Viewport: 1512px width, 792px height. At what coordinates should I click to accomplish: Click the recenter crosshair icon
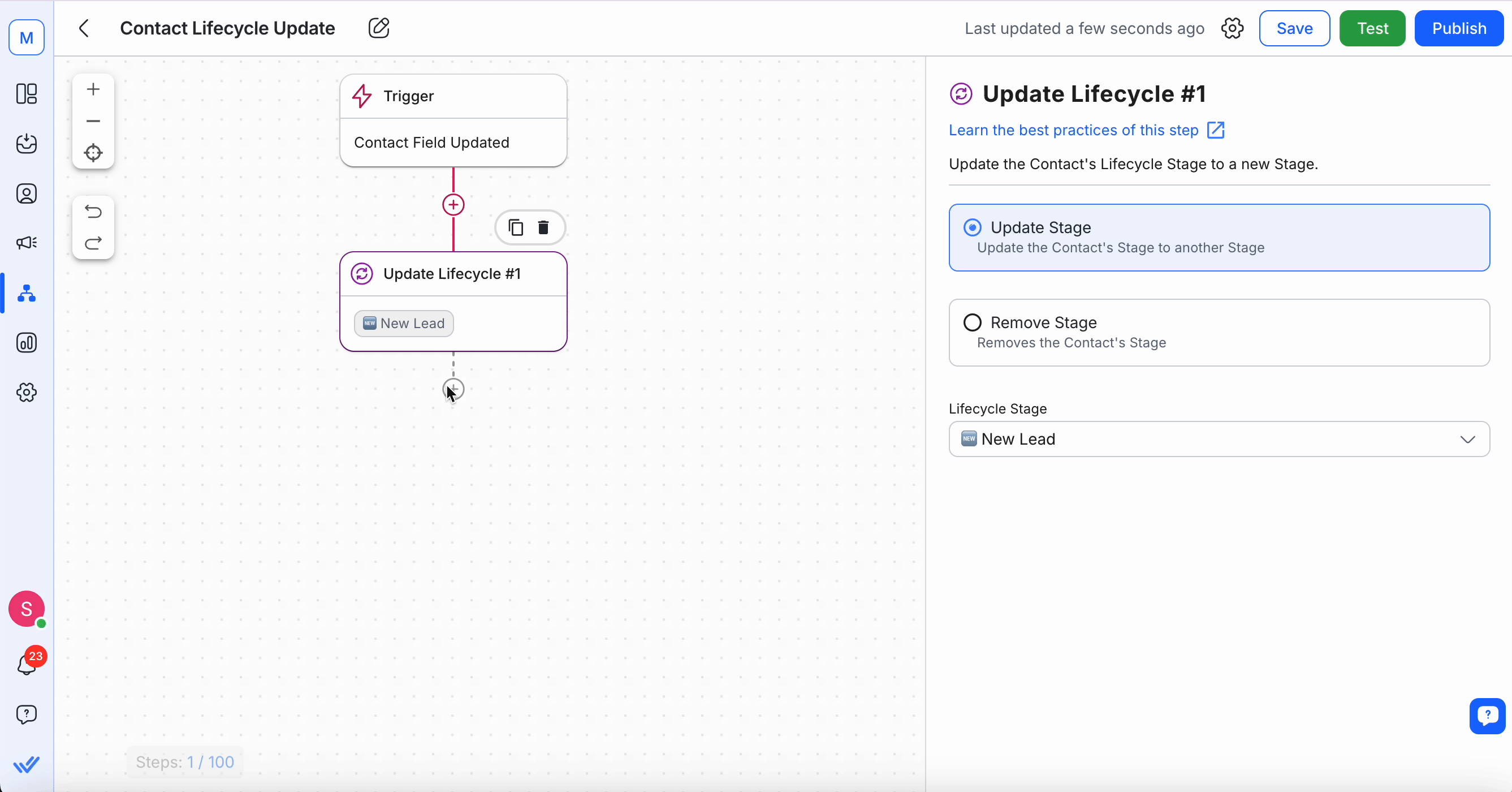[93, 153]
